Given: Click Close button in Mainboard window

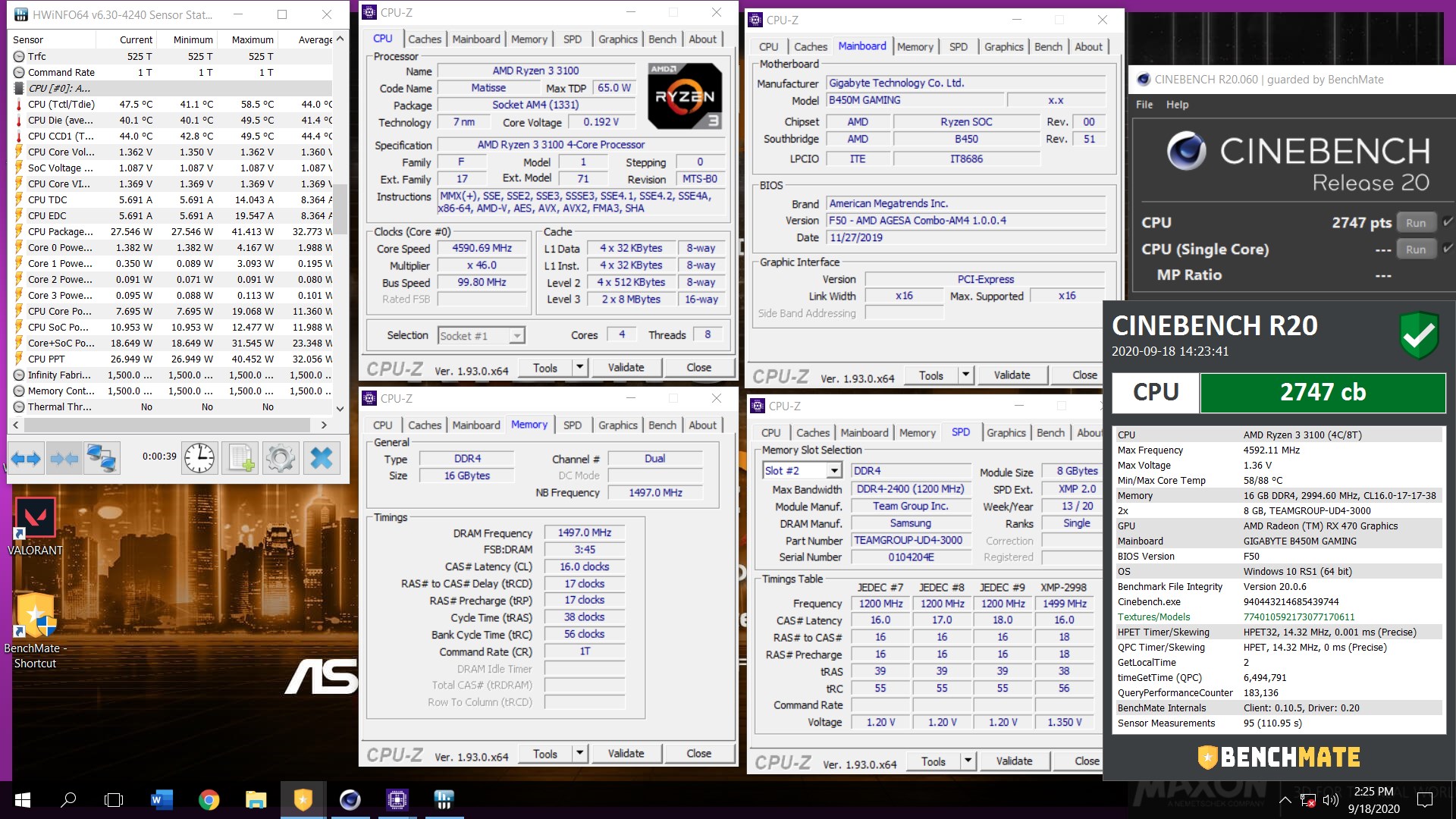Looking at the screenshot, I should (1084, 375).
